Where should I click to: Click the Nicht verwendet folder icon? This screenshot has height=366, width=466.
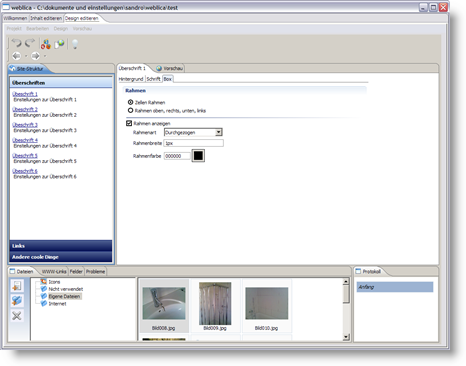pos(43,289)
